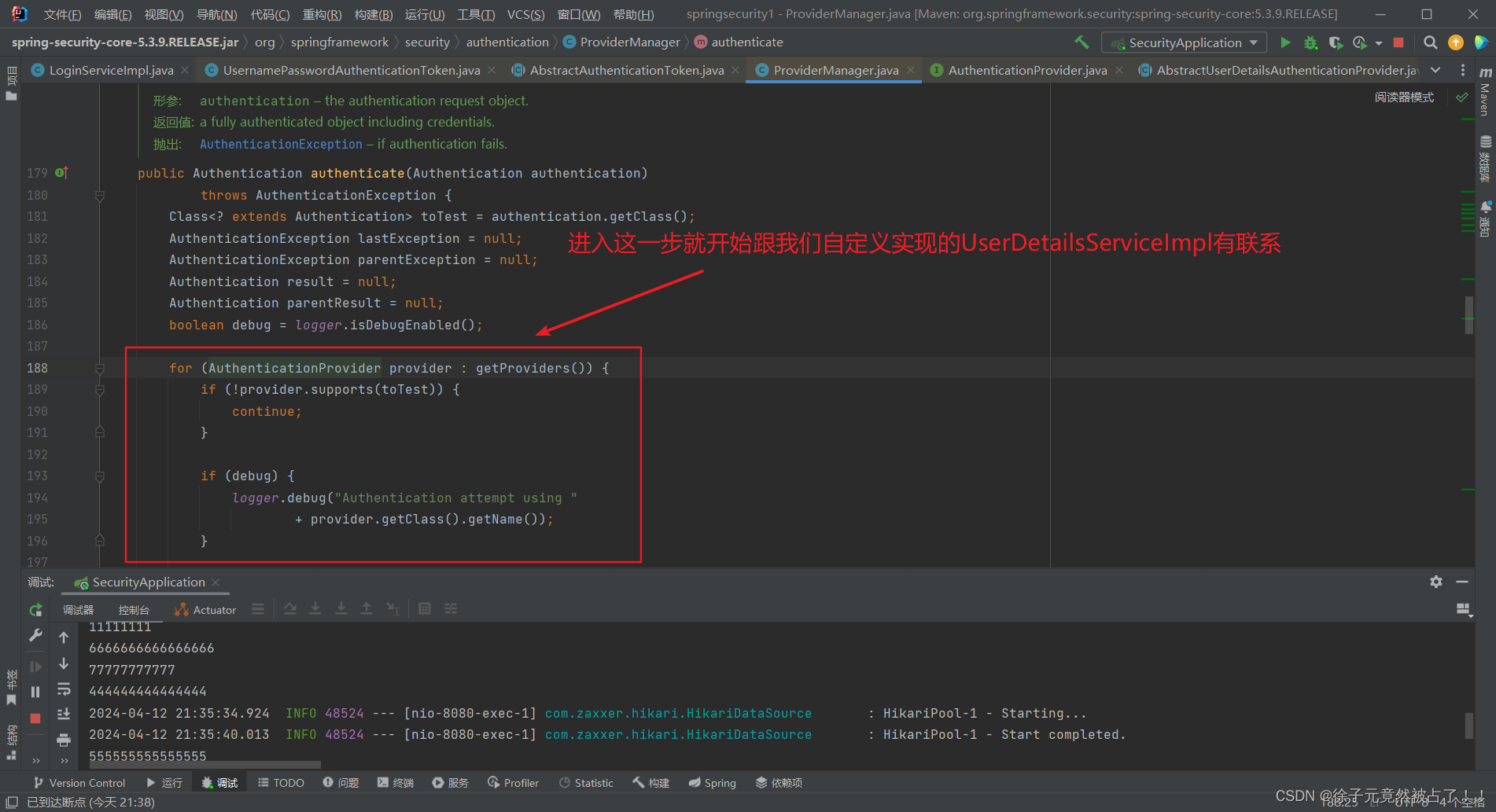
Task: Open the 代码(C) menu
Action: (x=270, y=14)
